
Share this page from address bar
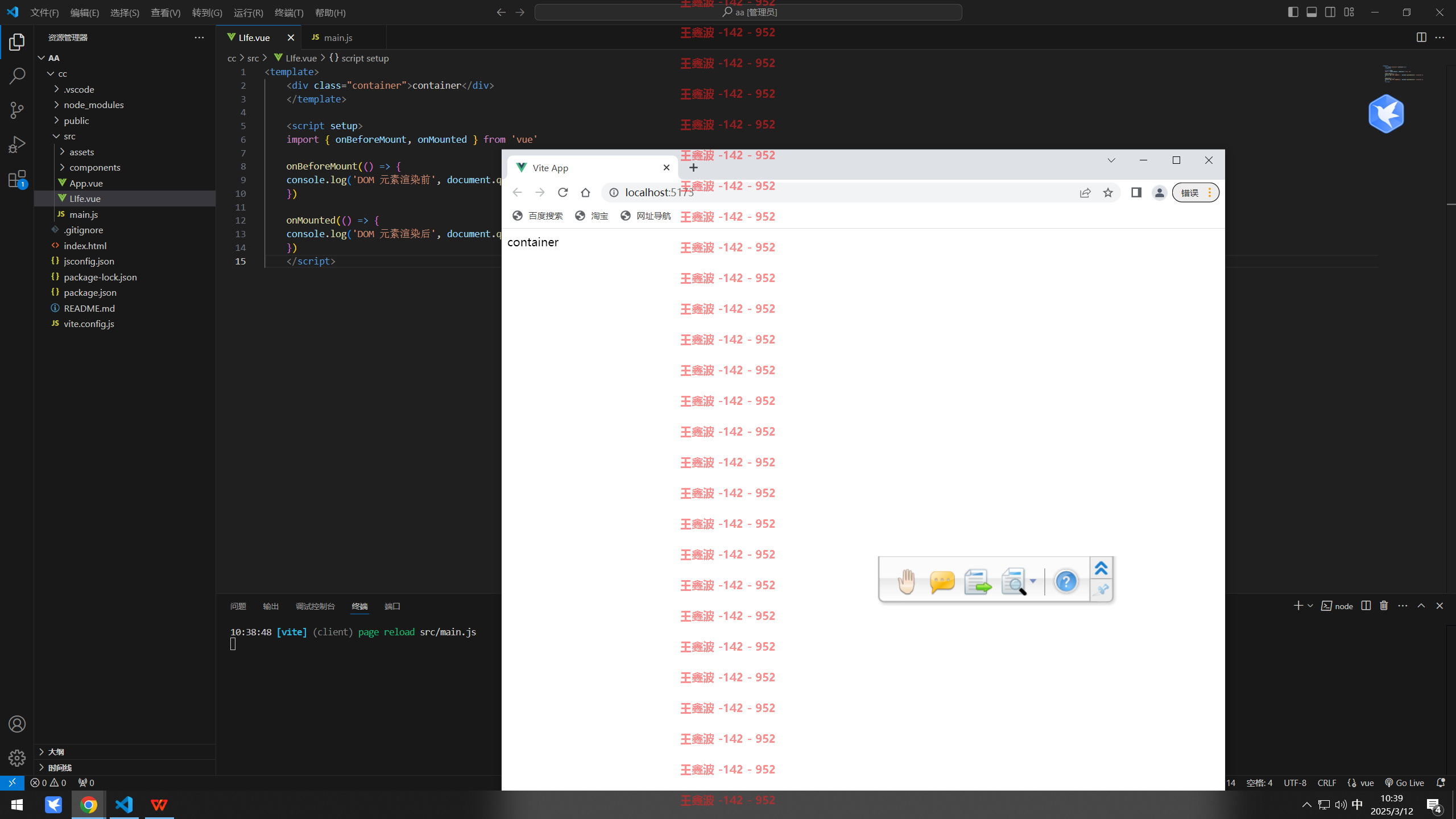coord(1085,192)
